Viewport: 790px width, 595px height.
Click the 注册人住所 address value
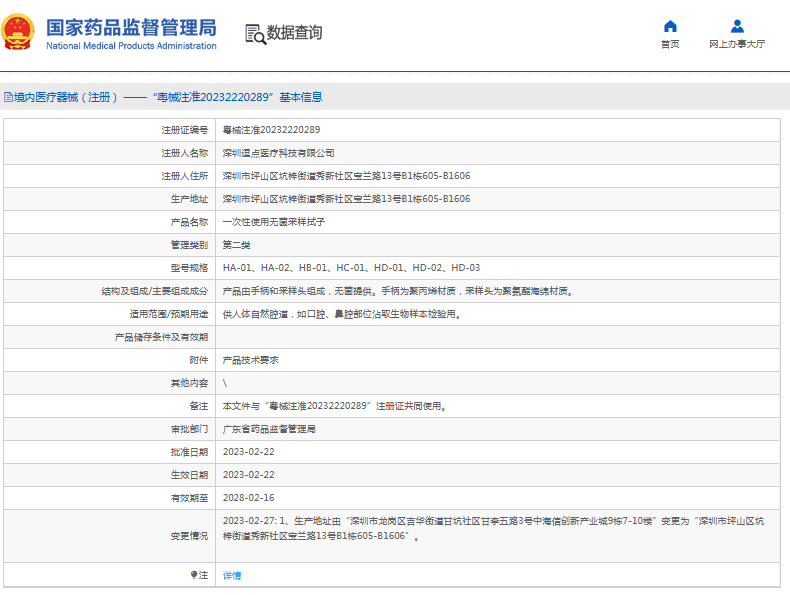[x=347, y=176]
